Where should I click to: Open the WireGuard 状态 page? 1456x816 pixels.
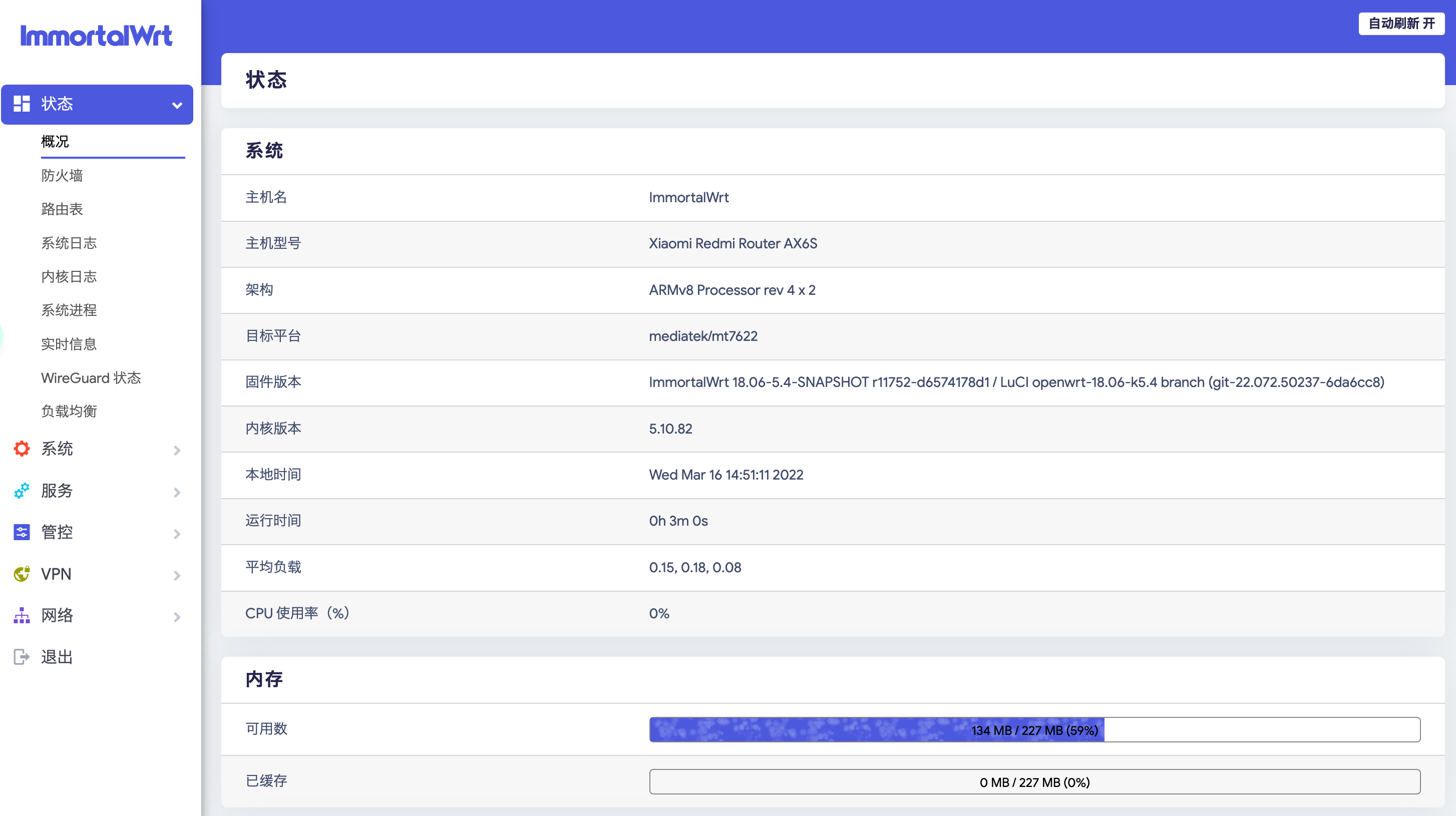(x=91, y=377)
